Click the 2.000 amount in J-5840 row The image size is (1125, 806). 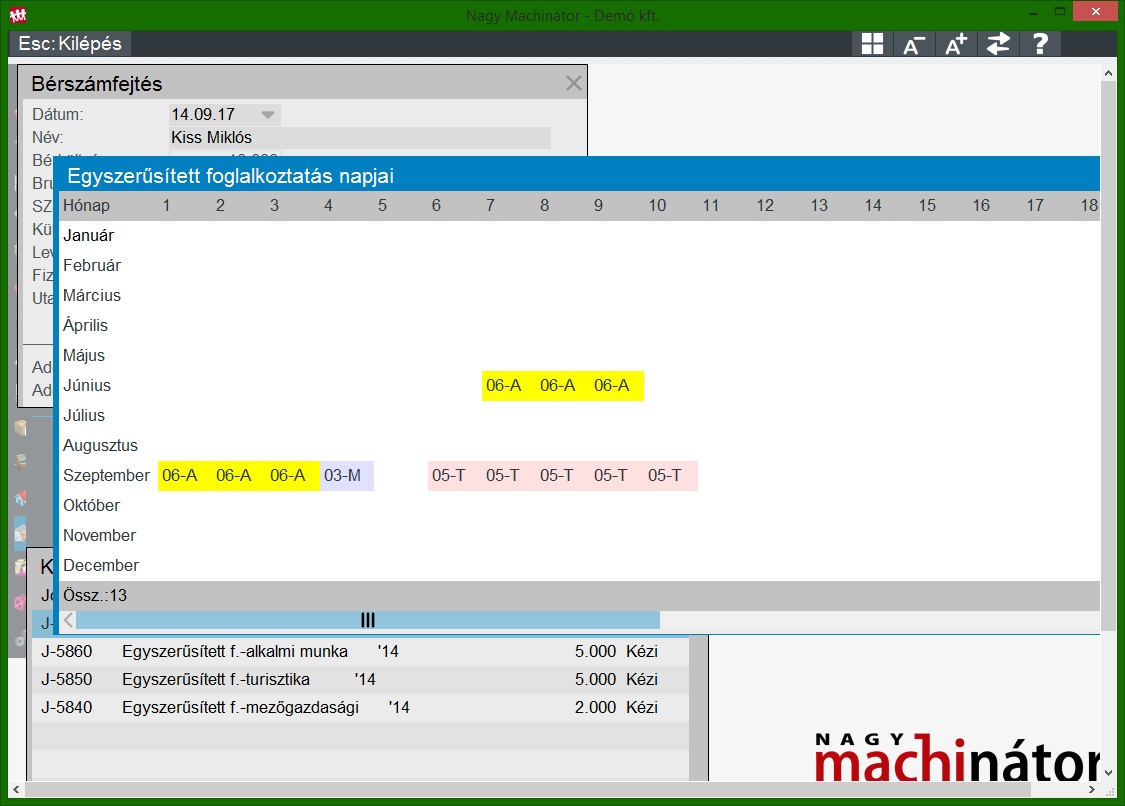[596, 708]
